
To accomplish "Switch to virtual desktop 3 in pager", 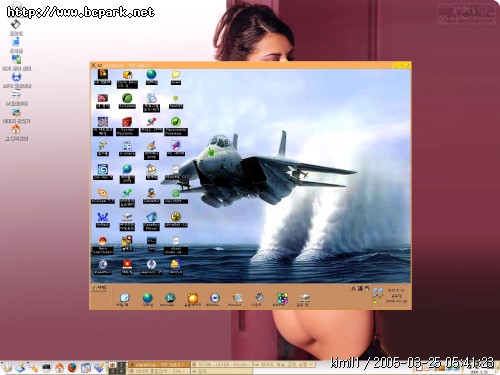I will 113,371.
